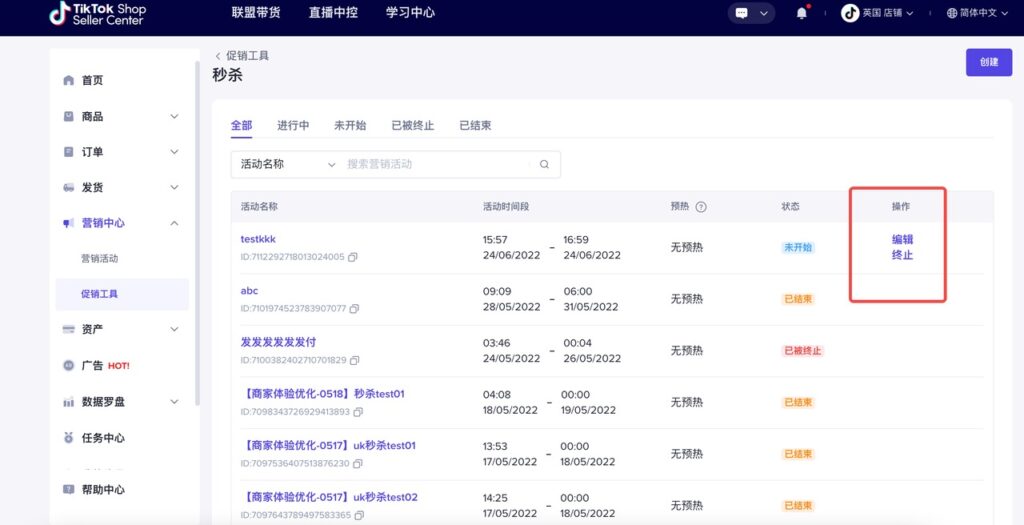
Task: Open 【商家体验优化-0517】uk秒杀test02 link
Action: point(330,497)
